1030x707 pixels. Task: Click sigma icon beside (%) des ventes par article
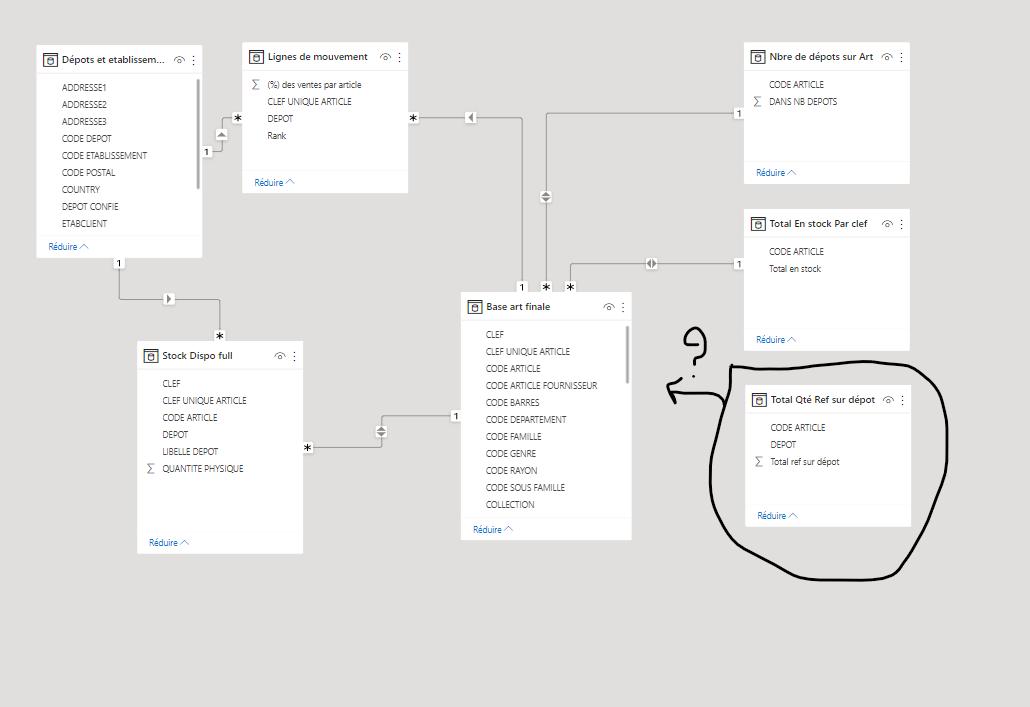[x=256, y=85]
